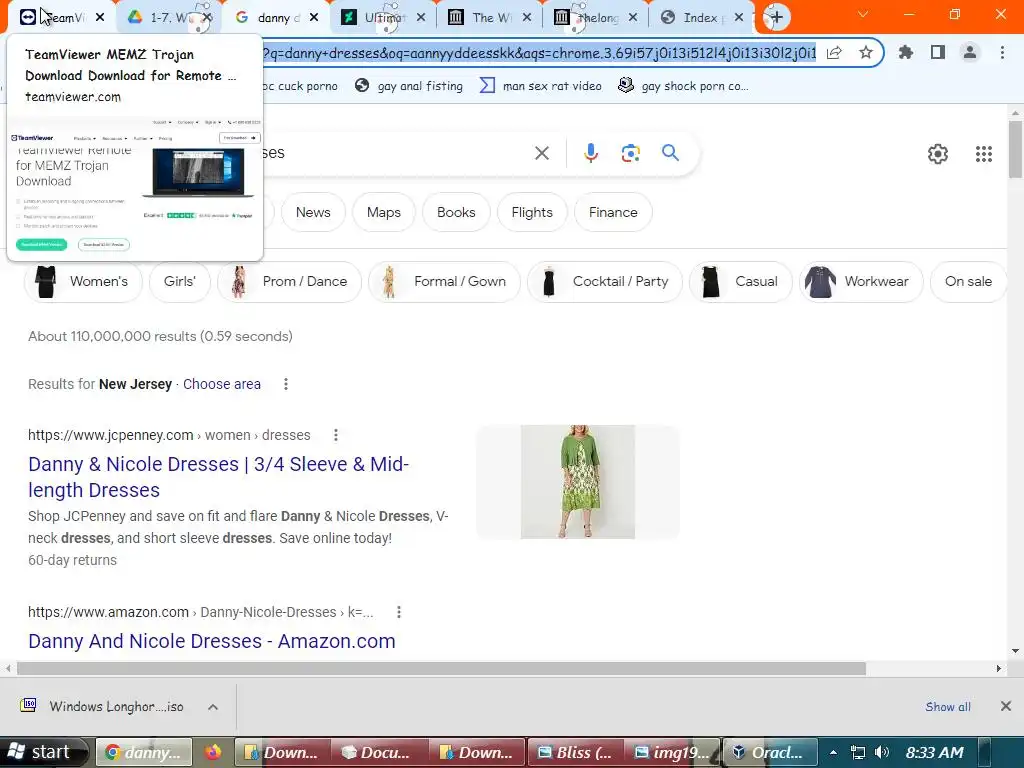Select the Formal / Gown filter

click(444, 281)
